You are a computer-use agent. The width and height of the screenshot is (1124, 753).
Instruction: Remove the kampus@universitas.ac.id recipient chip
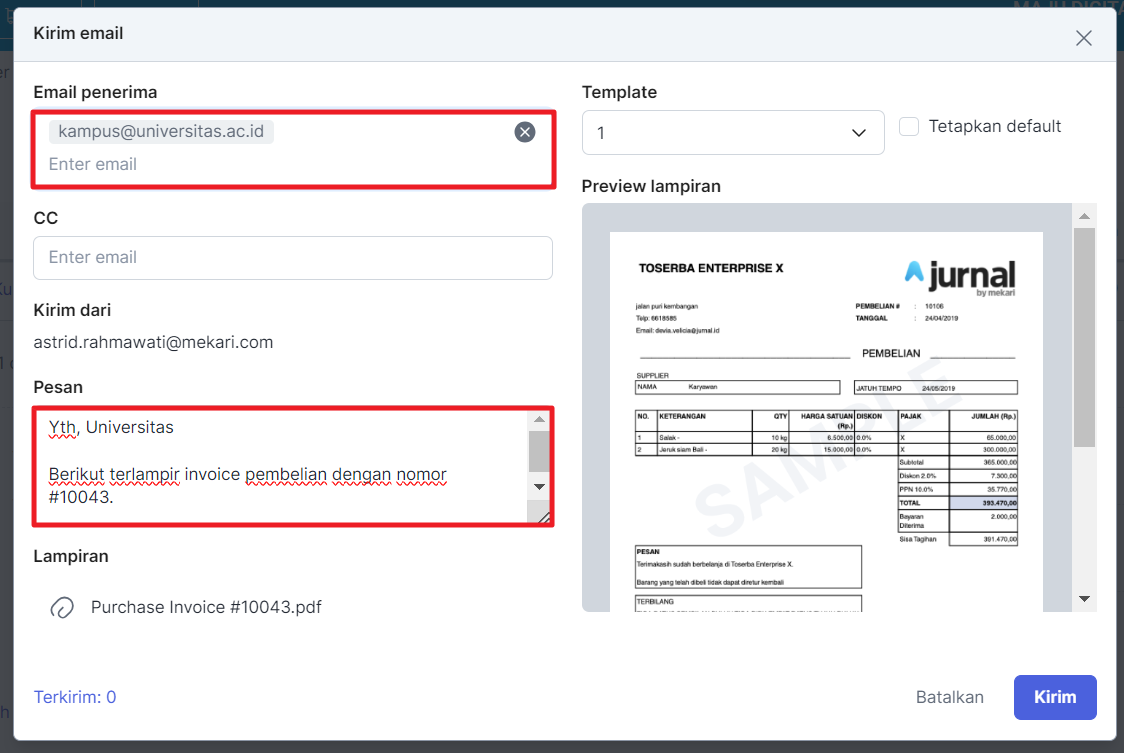pyautogui.click(x=525, y=132)
